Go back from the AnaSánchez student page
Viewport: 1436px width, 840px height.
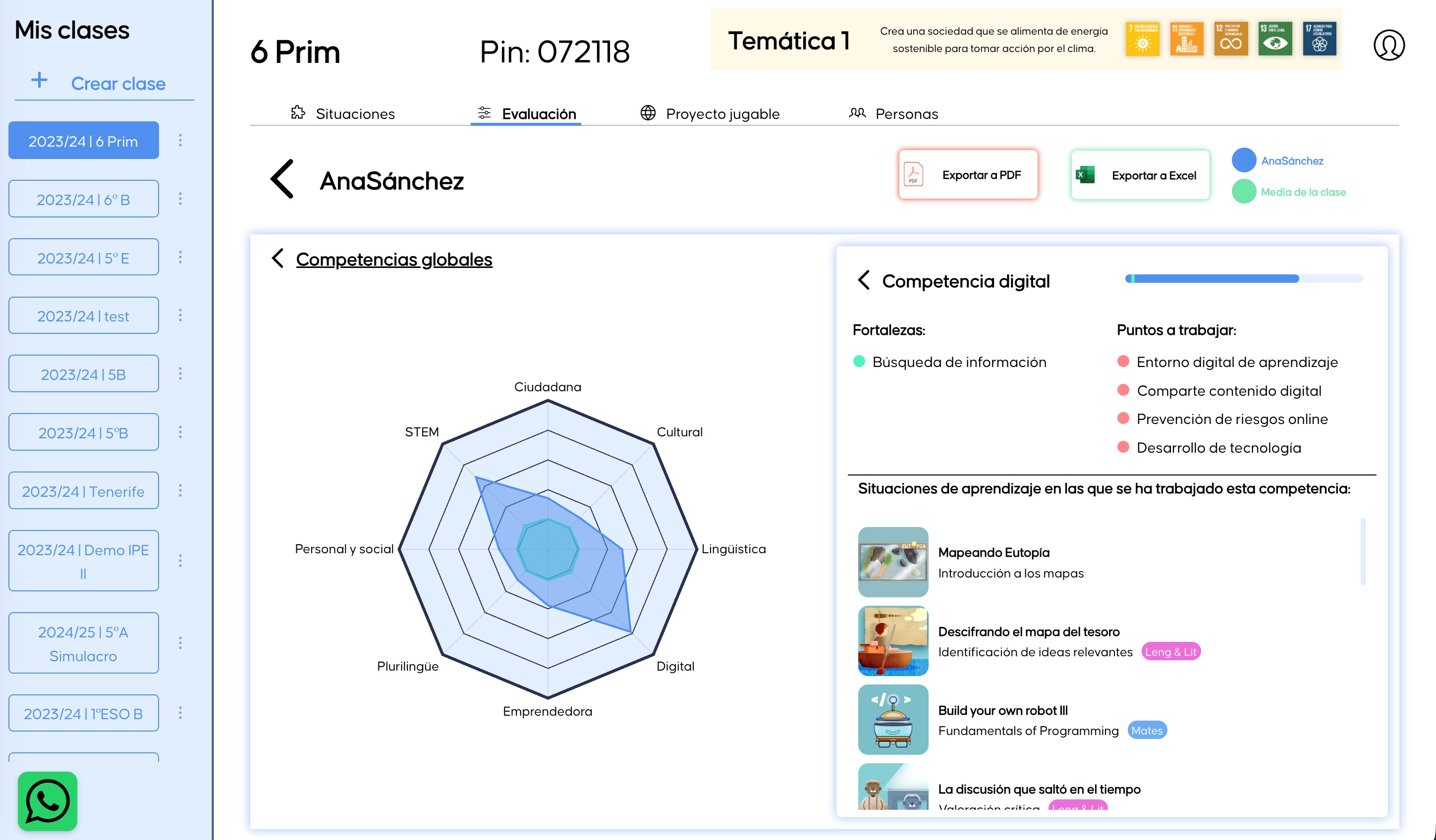(282, 179)
